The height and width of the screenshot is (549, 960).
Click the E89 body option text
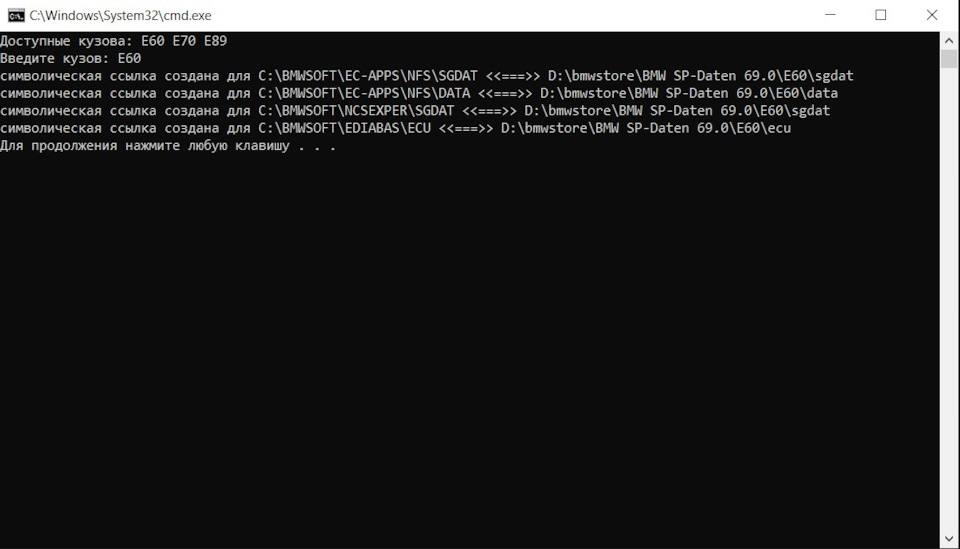pyautogui.click(x=215, y=41)
